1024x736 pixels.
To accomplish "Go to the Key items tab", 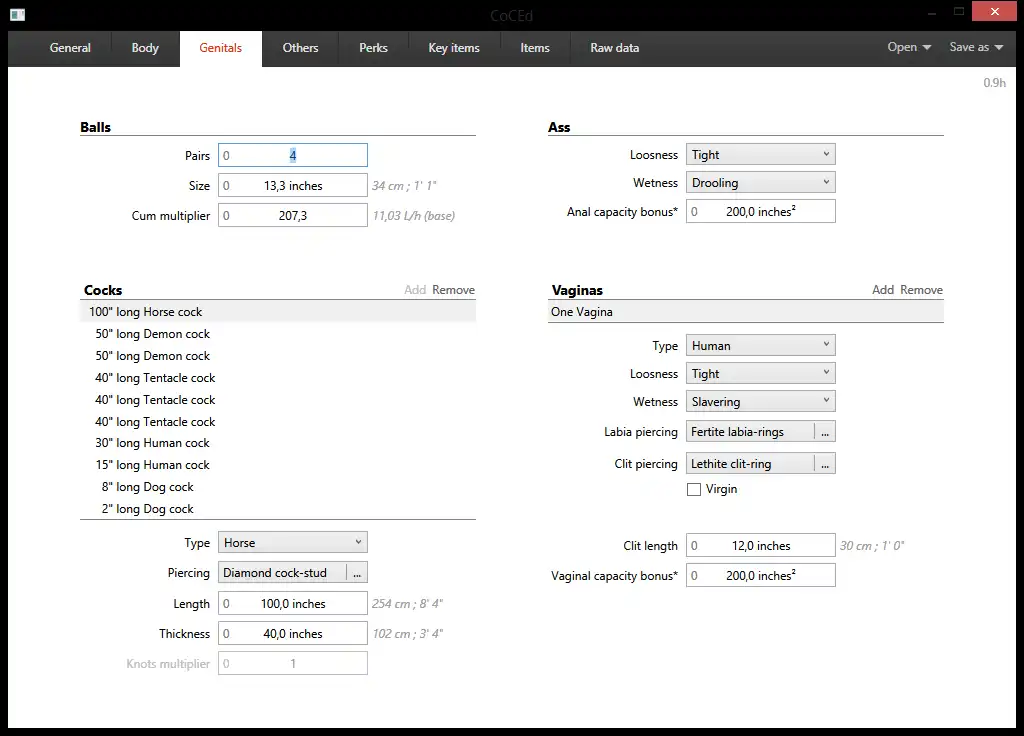I will tap(454, 48).
